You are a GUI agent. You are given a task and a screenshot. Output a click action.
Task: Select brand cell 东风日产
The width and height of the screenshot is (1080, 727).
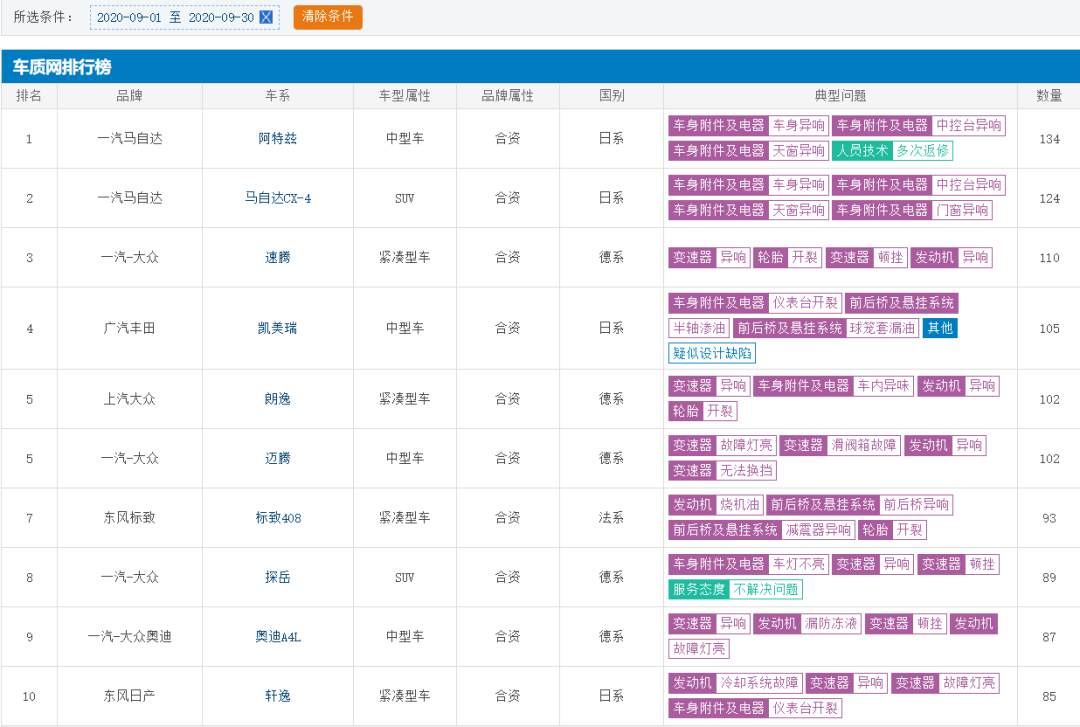coord(129,696)
